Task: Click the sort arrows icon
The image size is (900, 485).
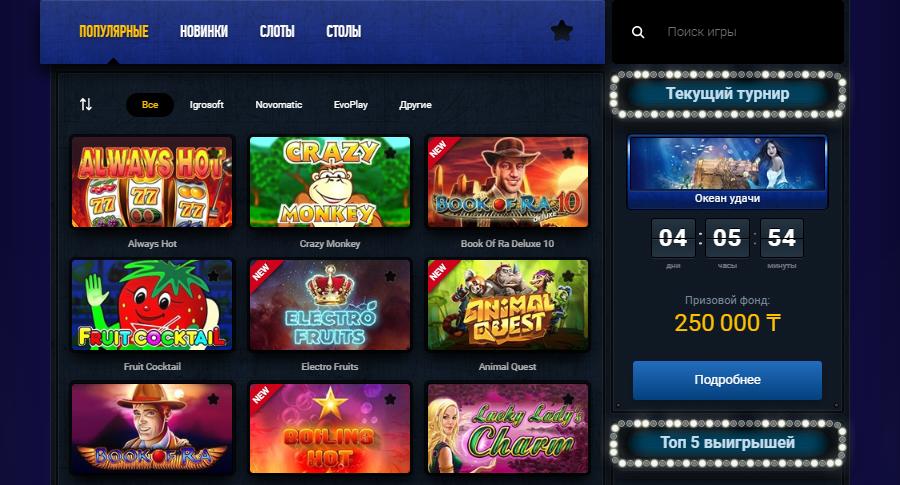Action: (86, 104)
